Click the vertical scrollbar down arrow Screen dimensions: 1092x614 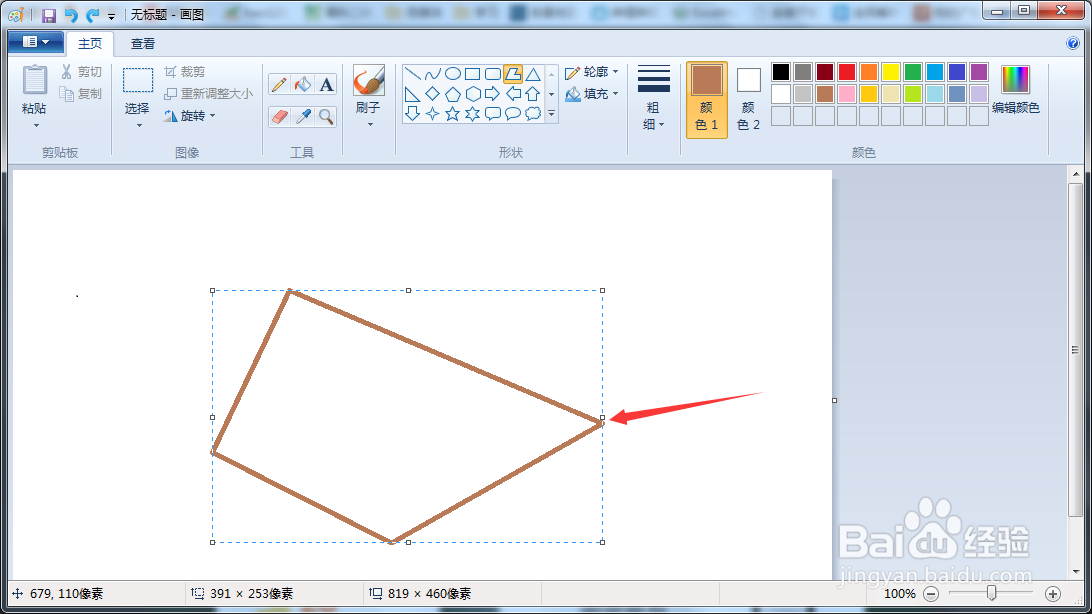[1076, 572]
